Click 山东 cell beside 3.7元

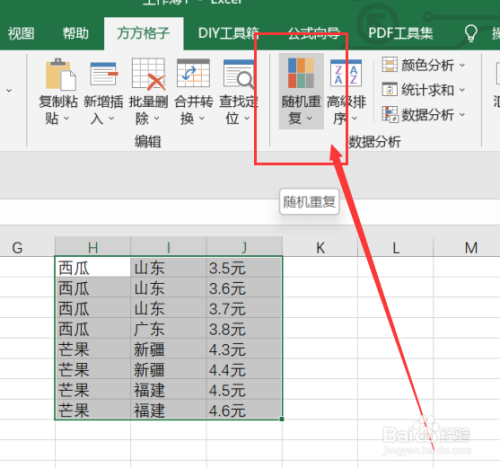click(169, 308)
